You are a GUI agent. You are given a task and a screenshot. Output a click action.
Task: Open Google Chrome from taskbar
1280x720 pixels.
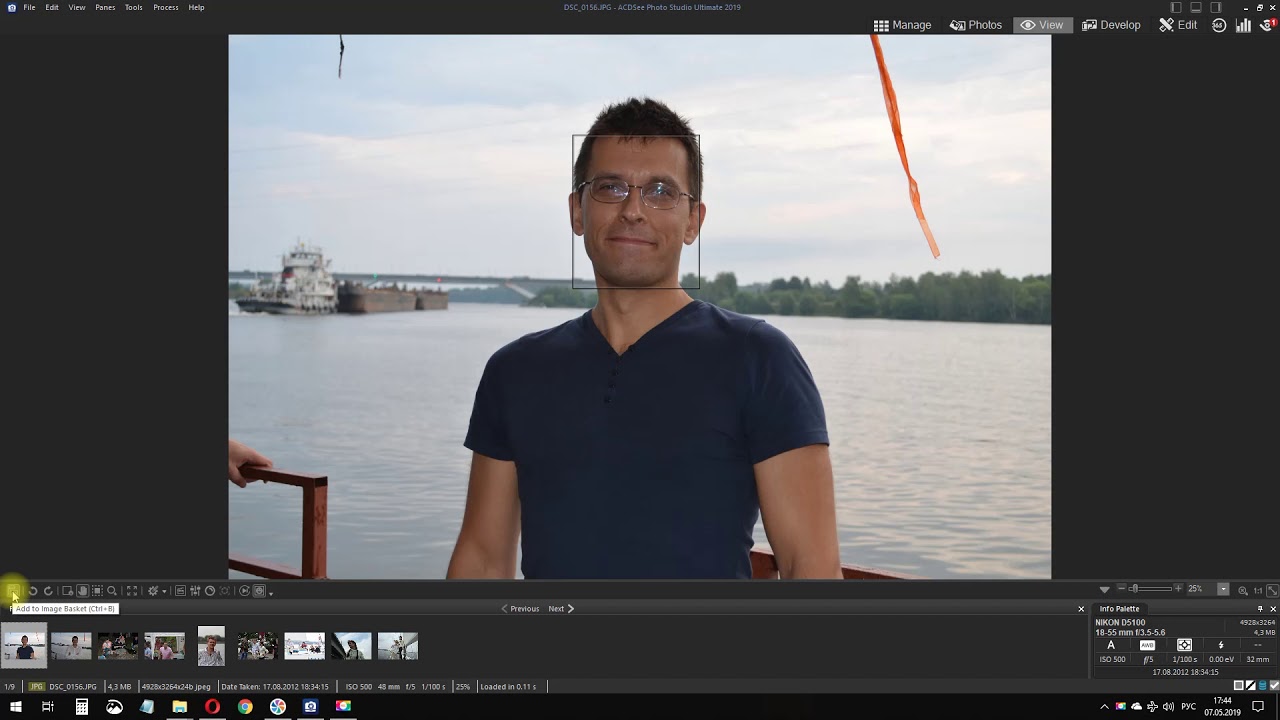pos(245,706)
